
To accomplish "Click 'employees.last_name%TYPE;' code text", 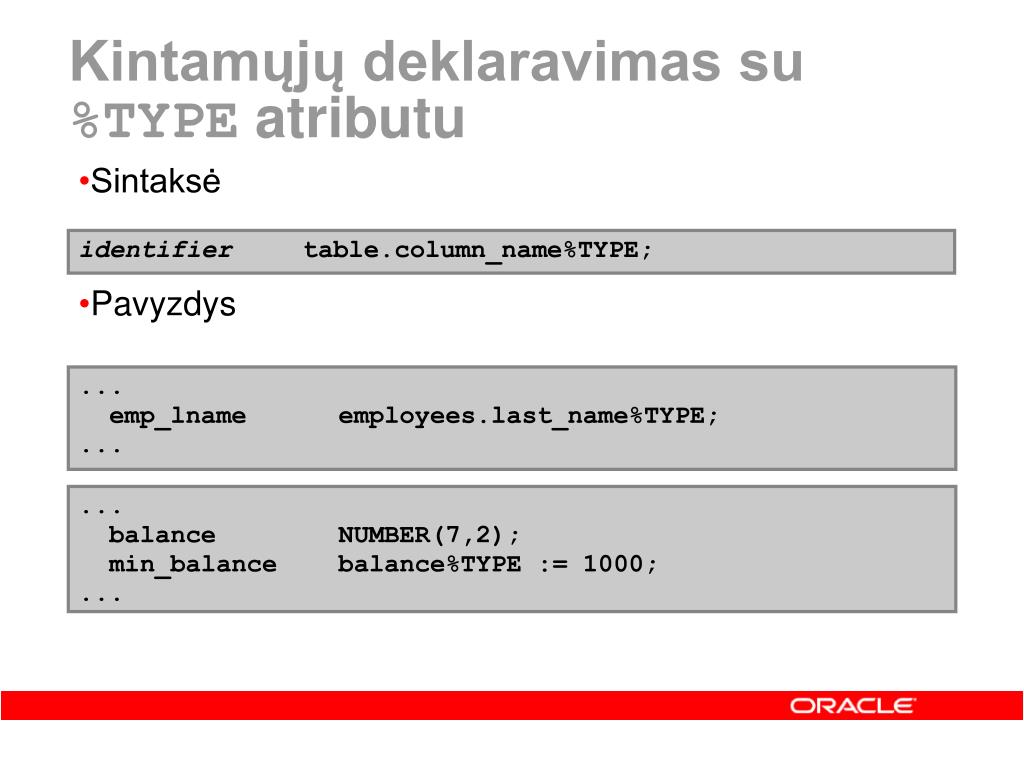I will 528,416.
